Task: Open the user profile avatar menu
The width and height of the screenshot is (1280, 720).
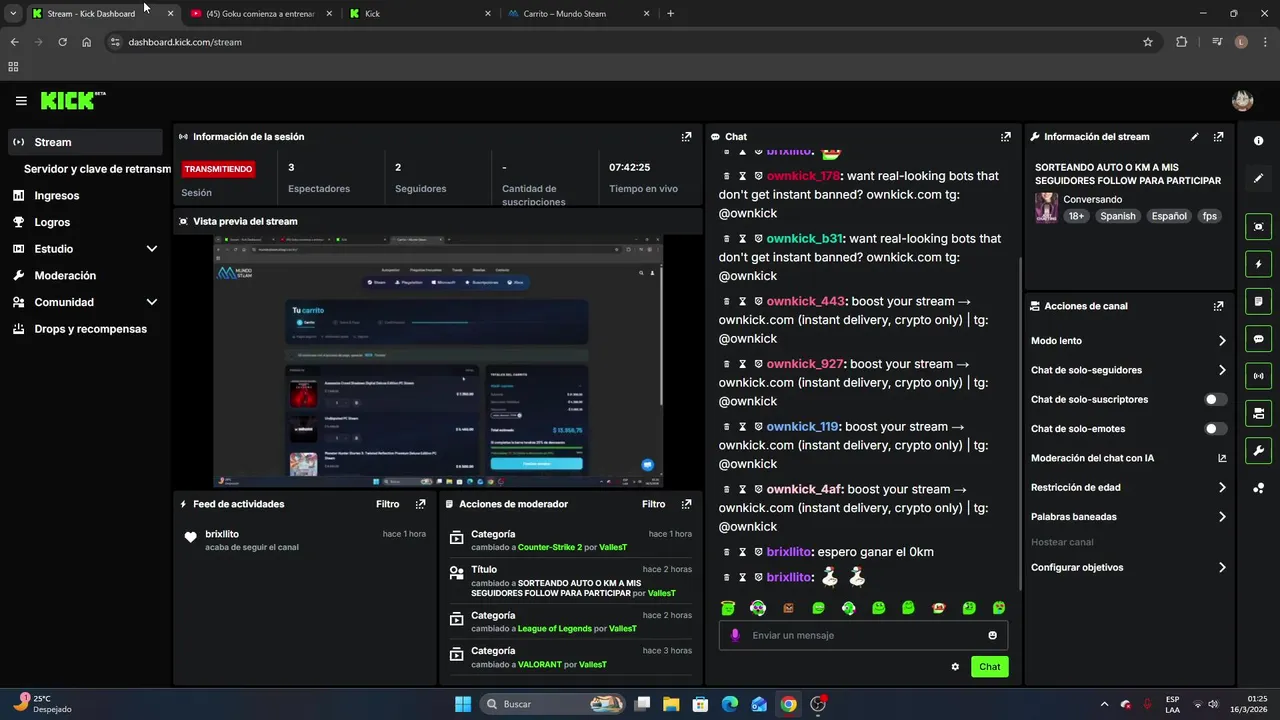Action: [1242, 100]
